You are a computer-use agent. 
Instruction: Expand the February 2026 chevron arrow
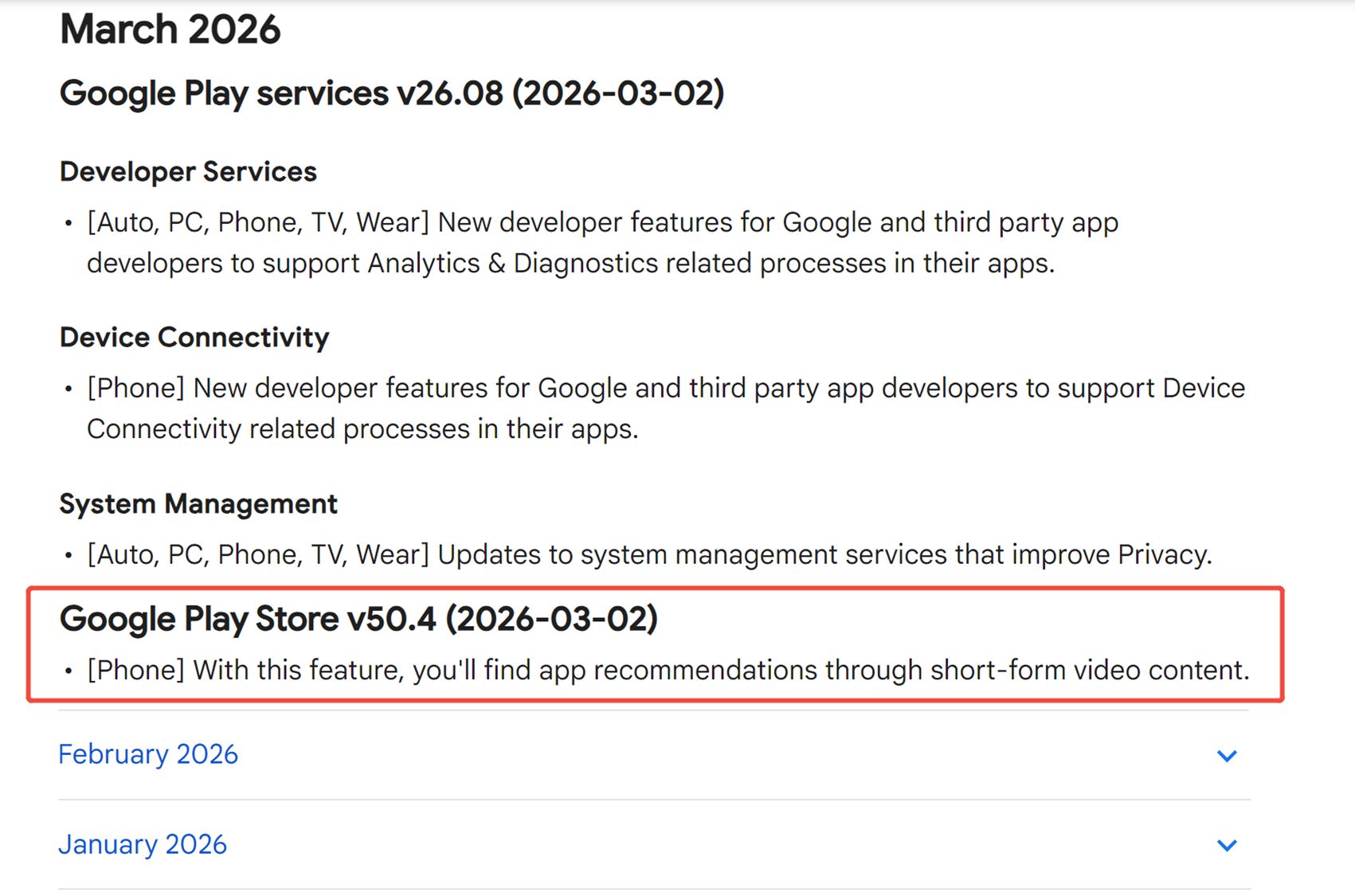pos(1228,755)
